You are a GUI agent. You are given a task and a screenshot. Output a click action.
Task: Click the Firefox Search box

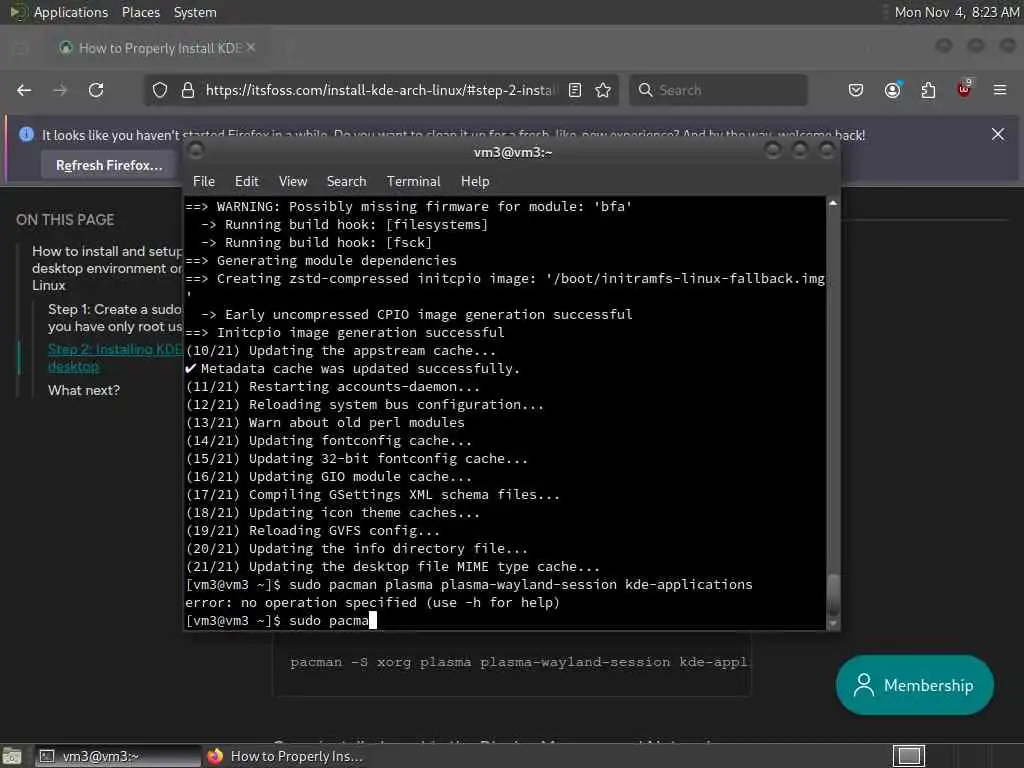pos(718,90)
